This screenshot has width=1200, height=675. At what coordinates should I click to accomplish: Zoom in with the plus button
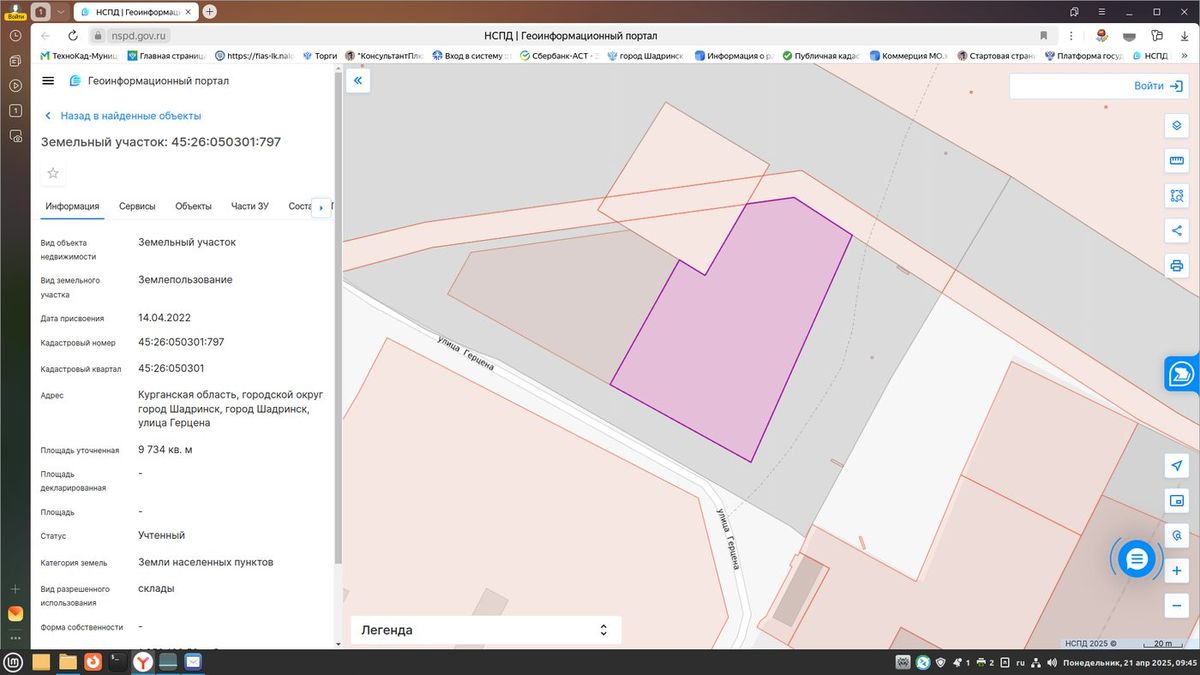[x=1176, y=571]
